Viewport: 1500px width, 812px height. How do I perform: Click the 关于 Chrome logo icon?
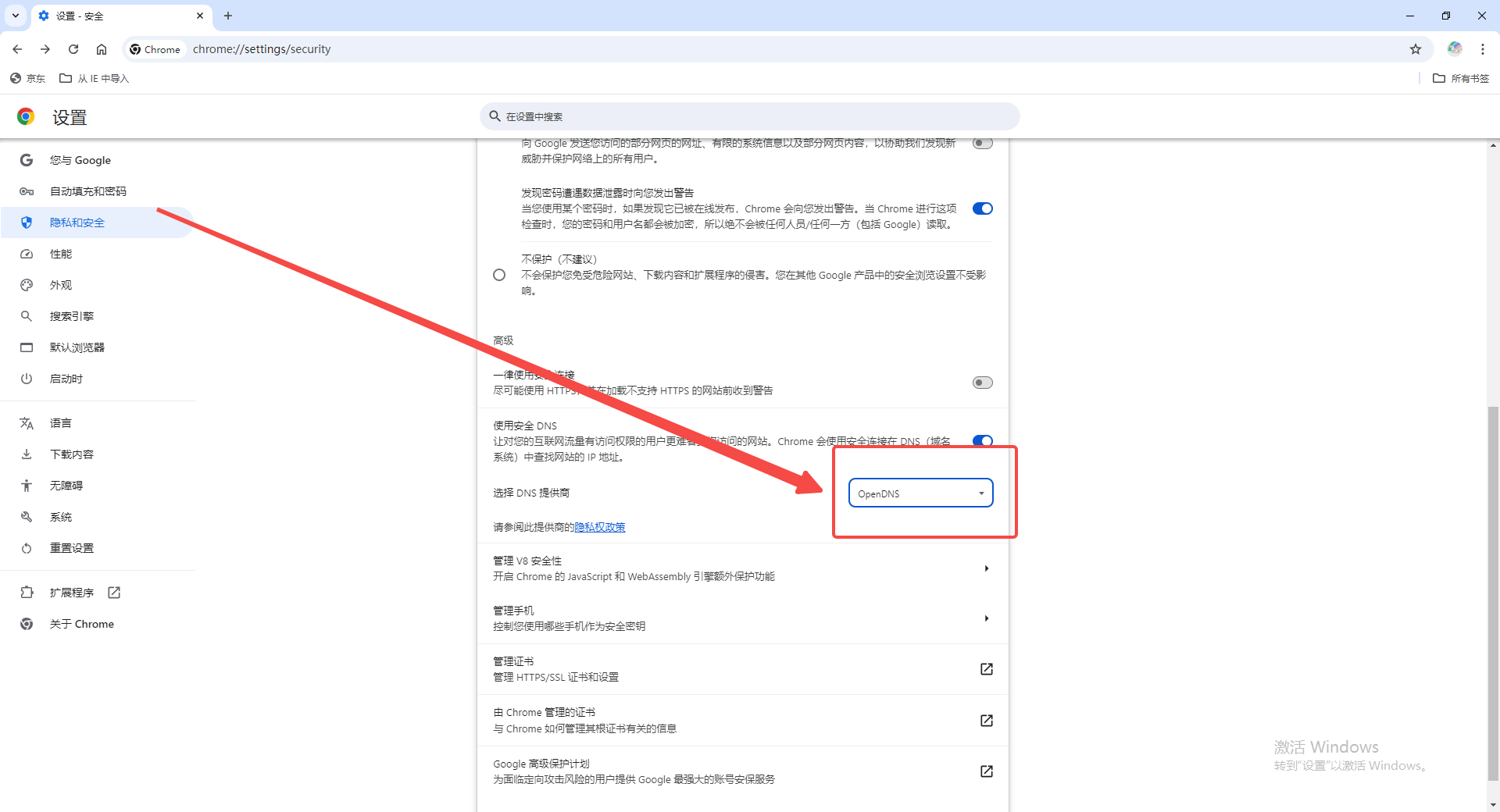click(x=27, y=624)
